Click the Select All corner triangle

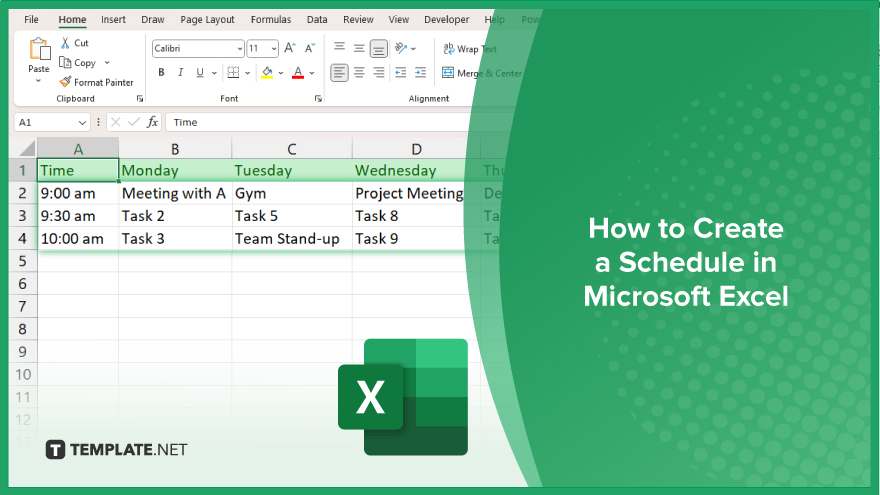[x=26, y=149]
